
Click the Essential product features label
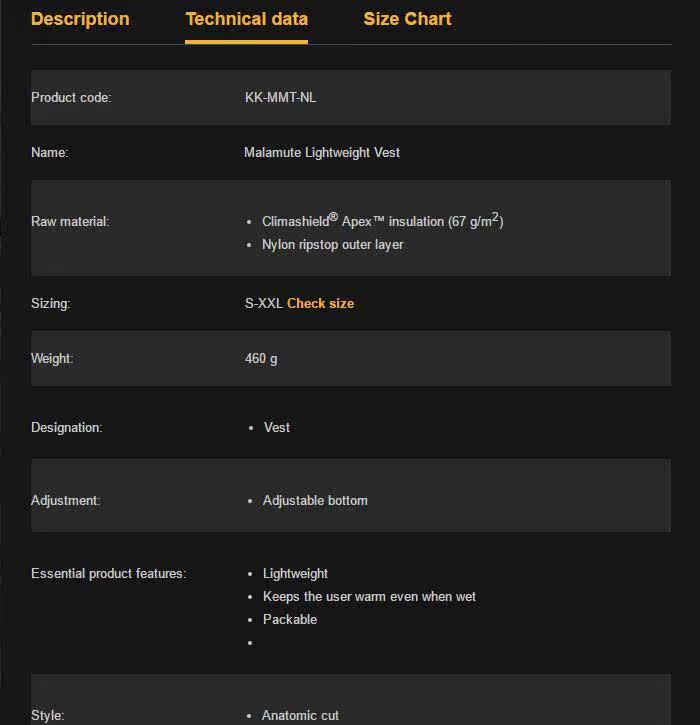(109, 573)
